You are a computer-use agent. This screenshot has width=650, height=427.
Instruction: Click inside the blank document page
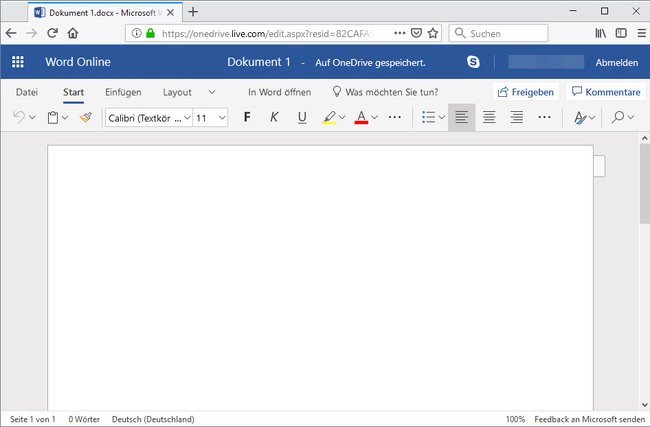[x=320, y=278]
